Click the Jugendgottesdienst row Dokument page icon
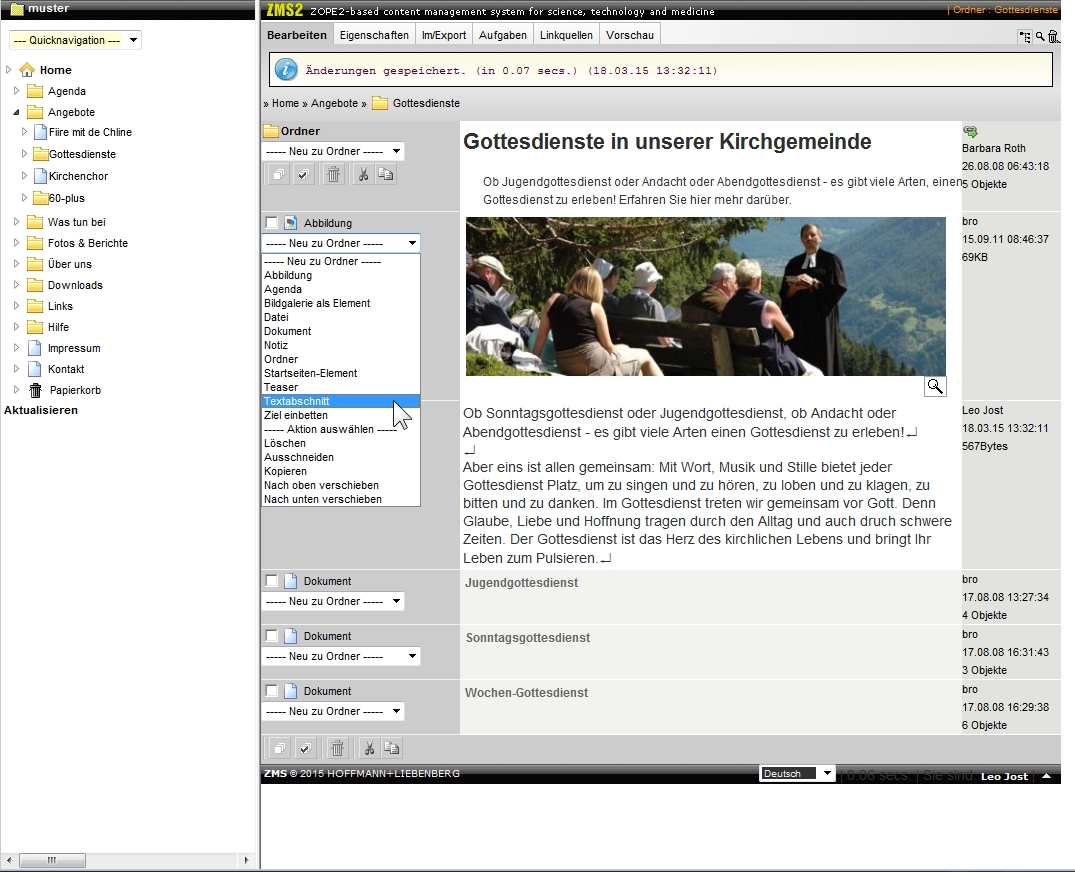 pos(291,581)
